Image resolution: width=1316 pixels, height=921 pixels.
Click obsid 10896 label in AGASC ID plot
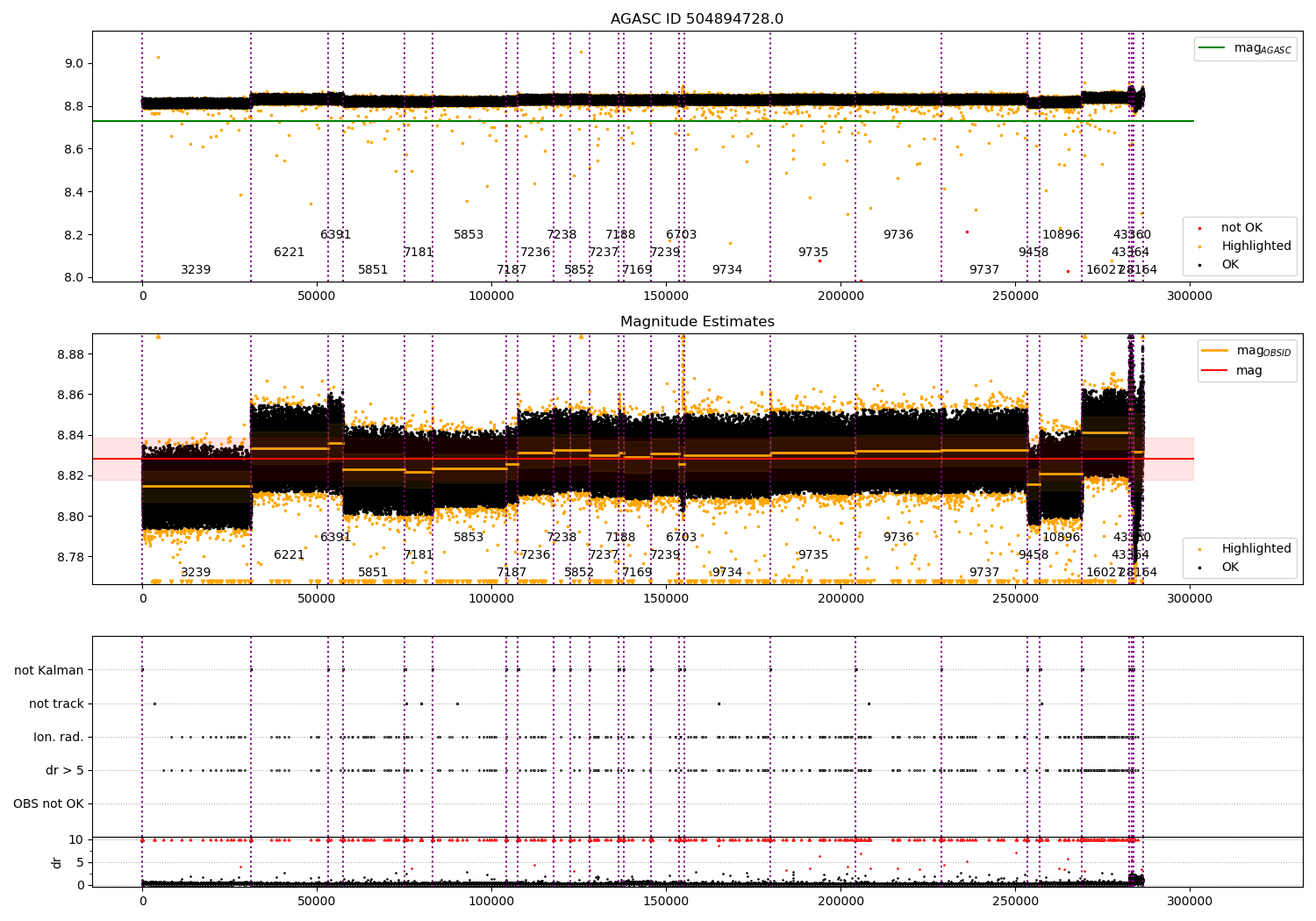point(1062,235)
